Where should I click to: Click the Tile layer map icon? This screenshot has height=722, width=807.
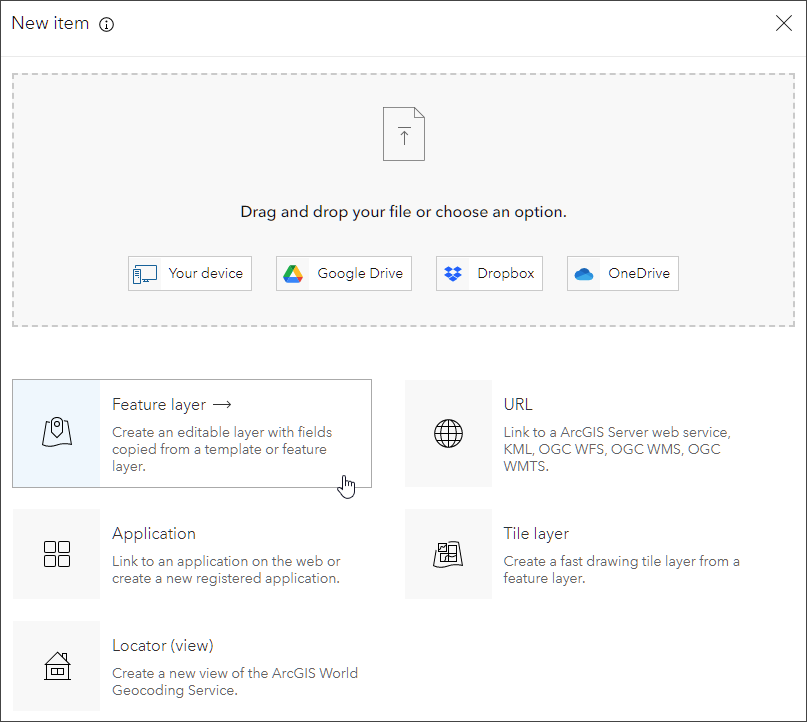pos(448,553)
